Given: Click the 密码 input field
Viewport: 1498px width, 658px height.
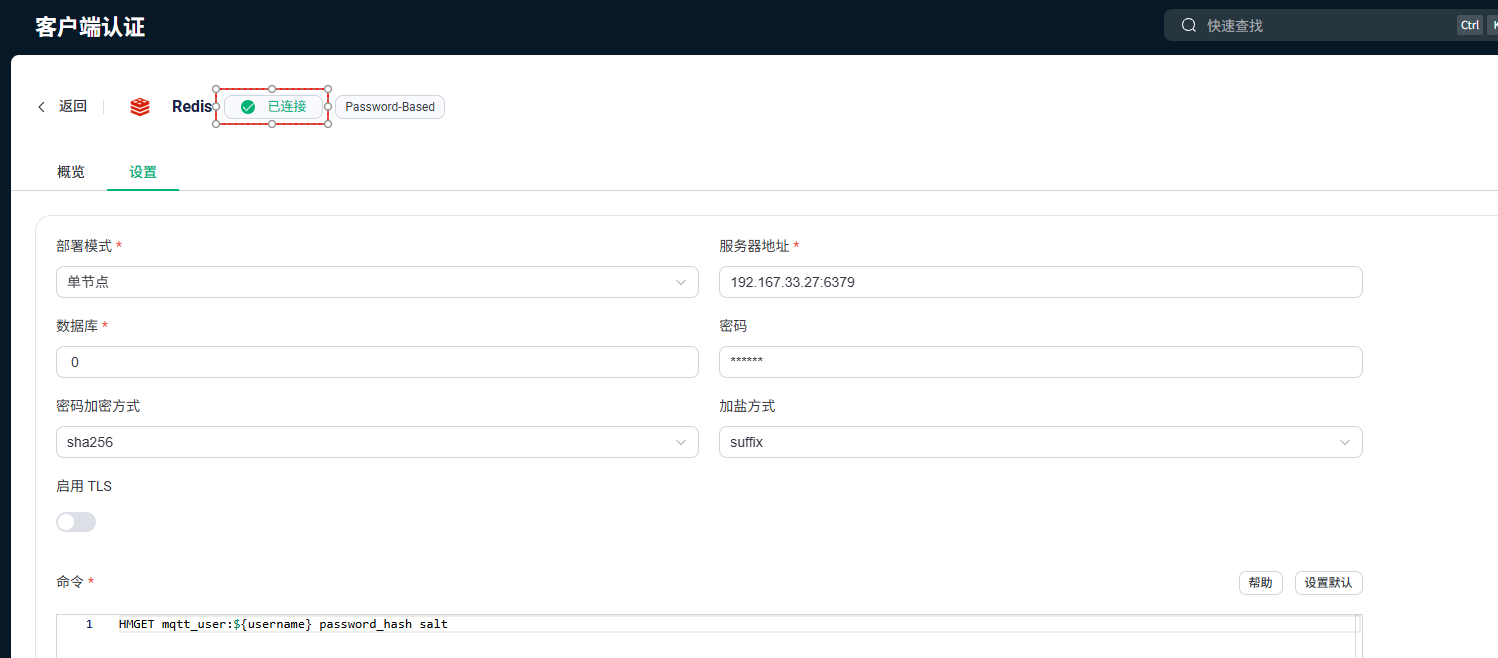Looking at the screenshot, I should click(x=1040, y=362).
